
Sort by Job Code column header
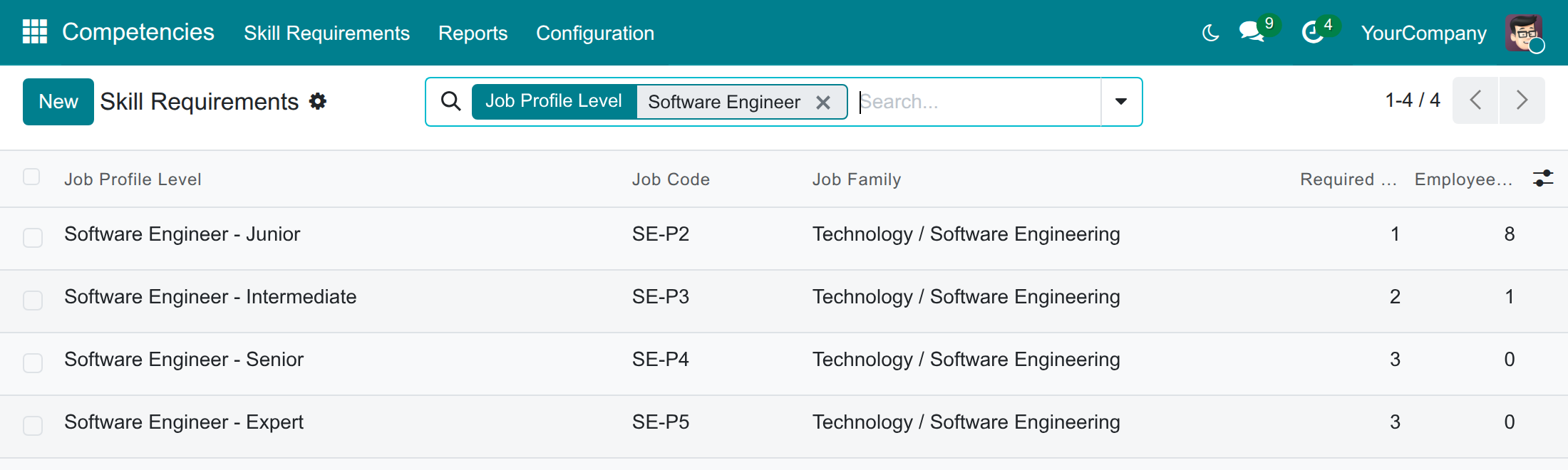tap(671, 179)
